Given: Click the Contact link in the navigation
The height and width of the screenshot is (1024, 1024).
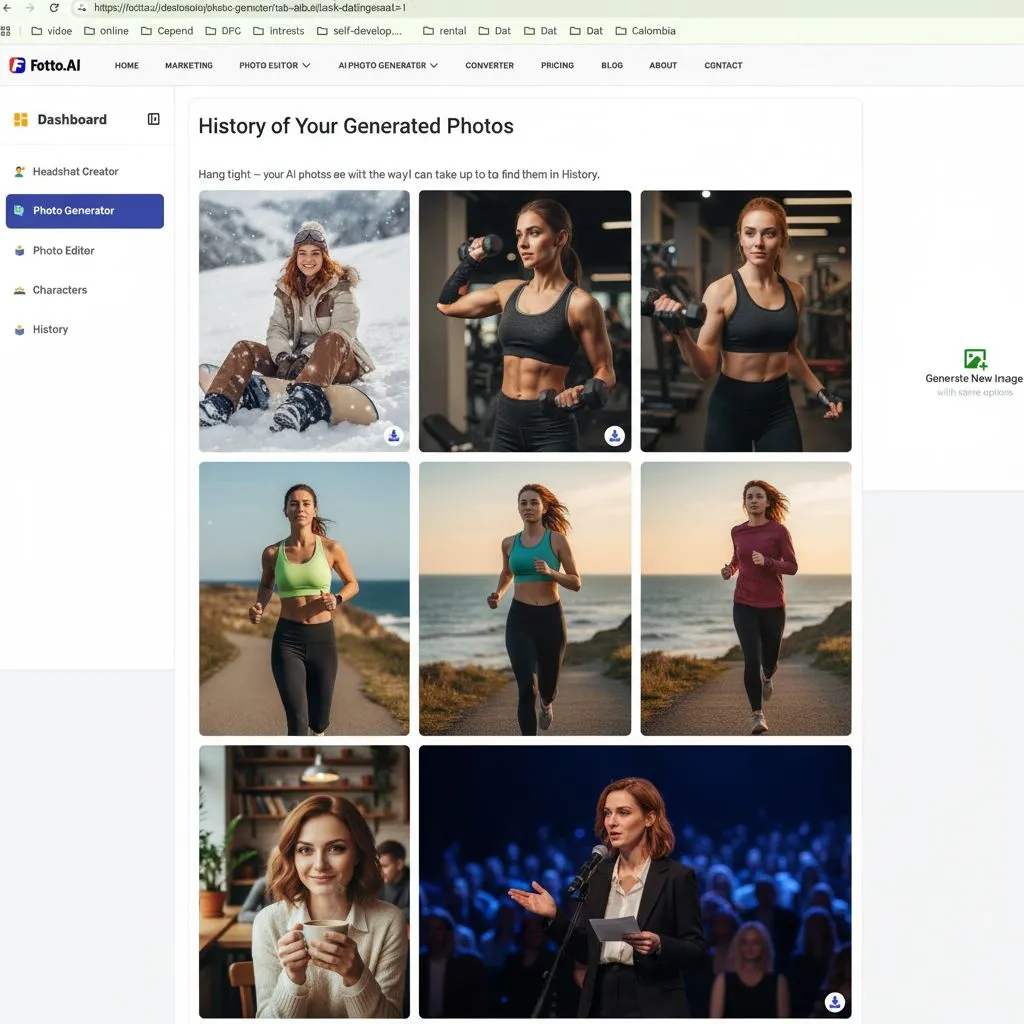Looking at the screenshot, I should [x=723, y=65].
